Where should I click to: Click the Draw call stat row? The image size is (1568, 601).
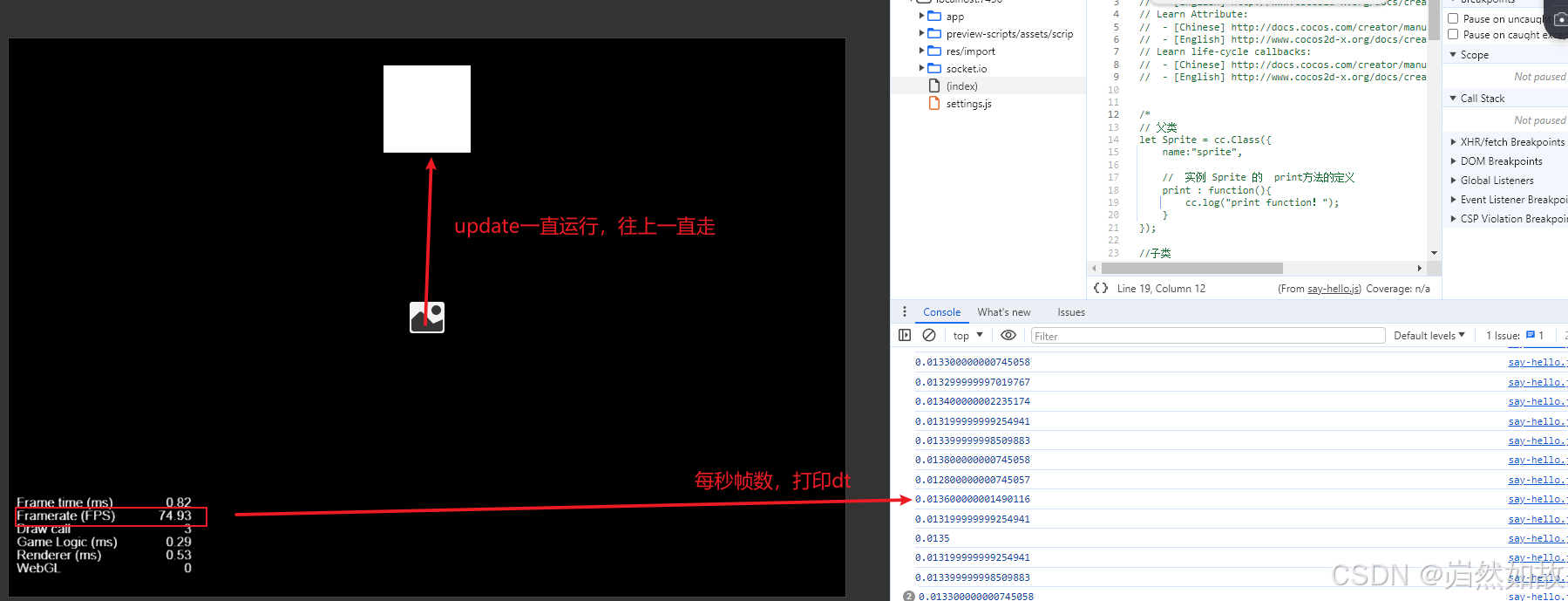[104, 529]
